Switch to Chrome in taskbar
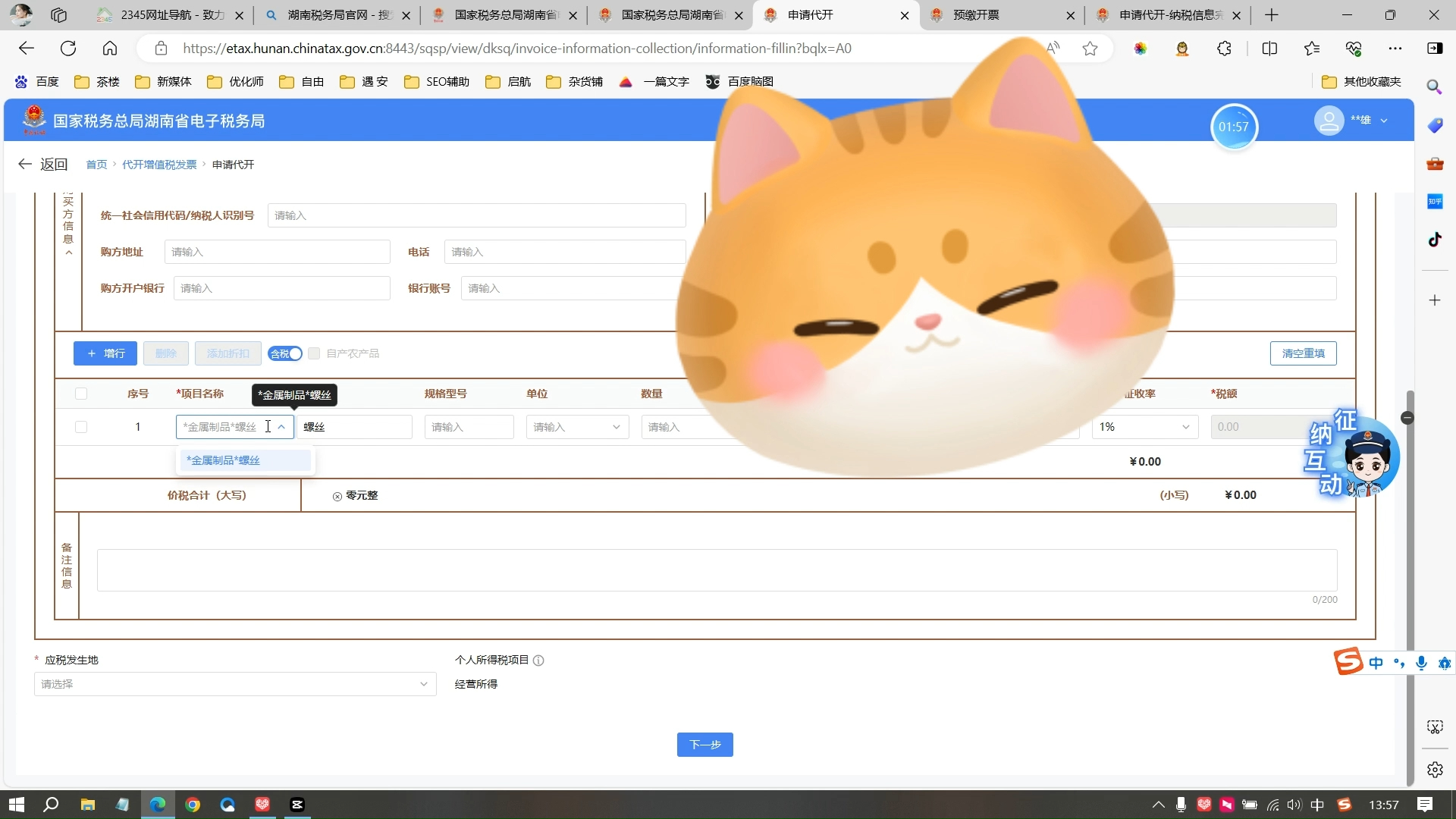Screen dimensions: 1456x819 pyautogui.click(x=193, y=805)
